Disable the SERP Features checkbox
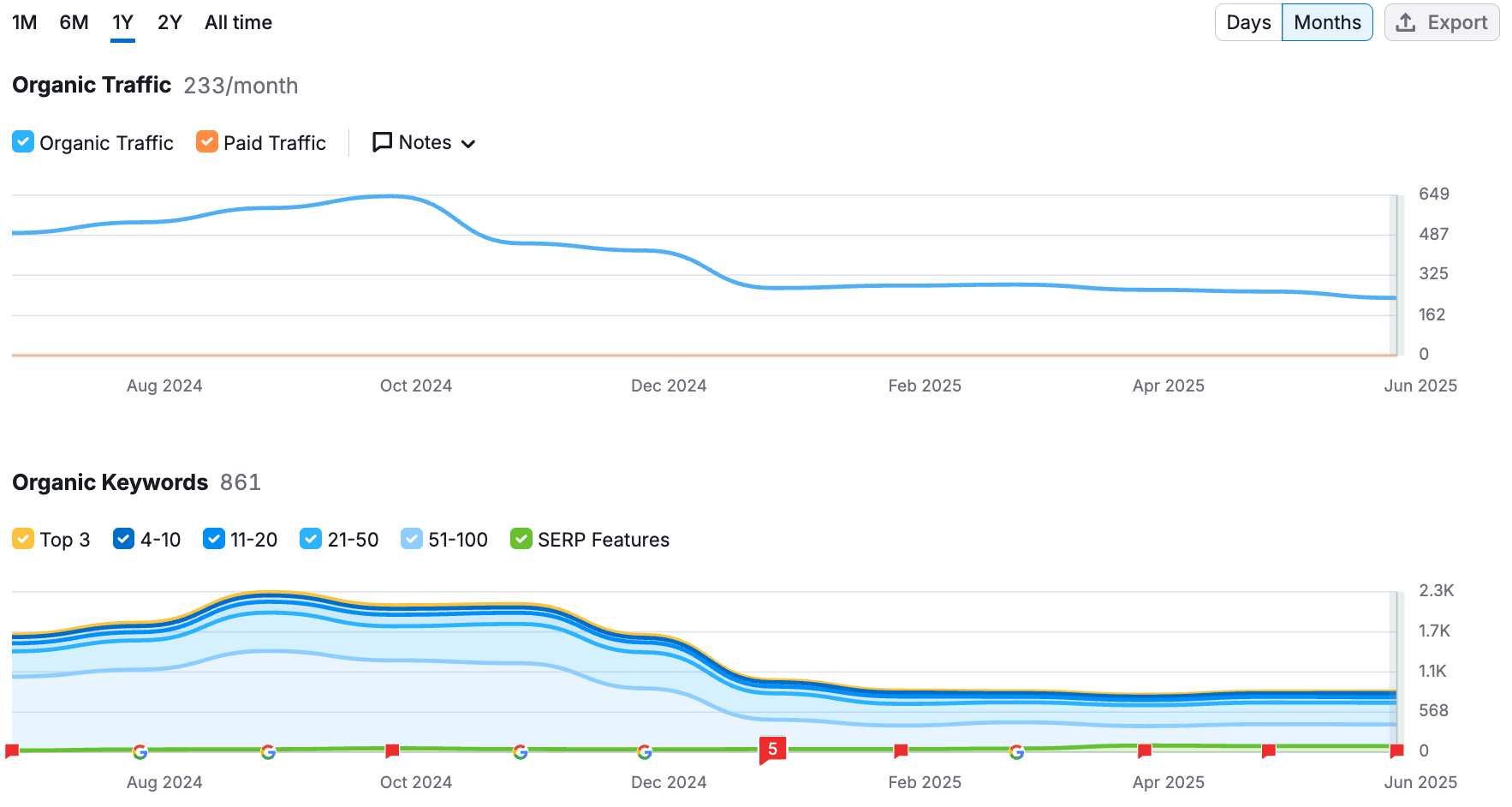1512x807 pixels. [521, 539]
